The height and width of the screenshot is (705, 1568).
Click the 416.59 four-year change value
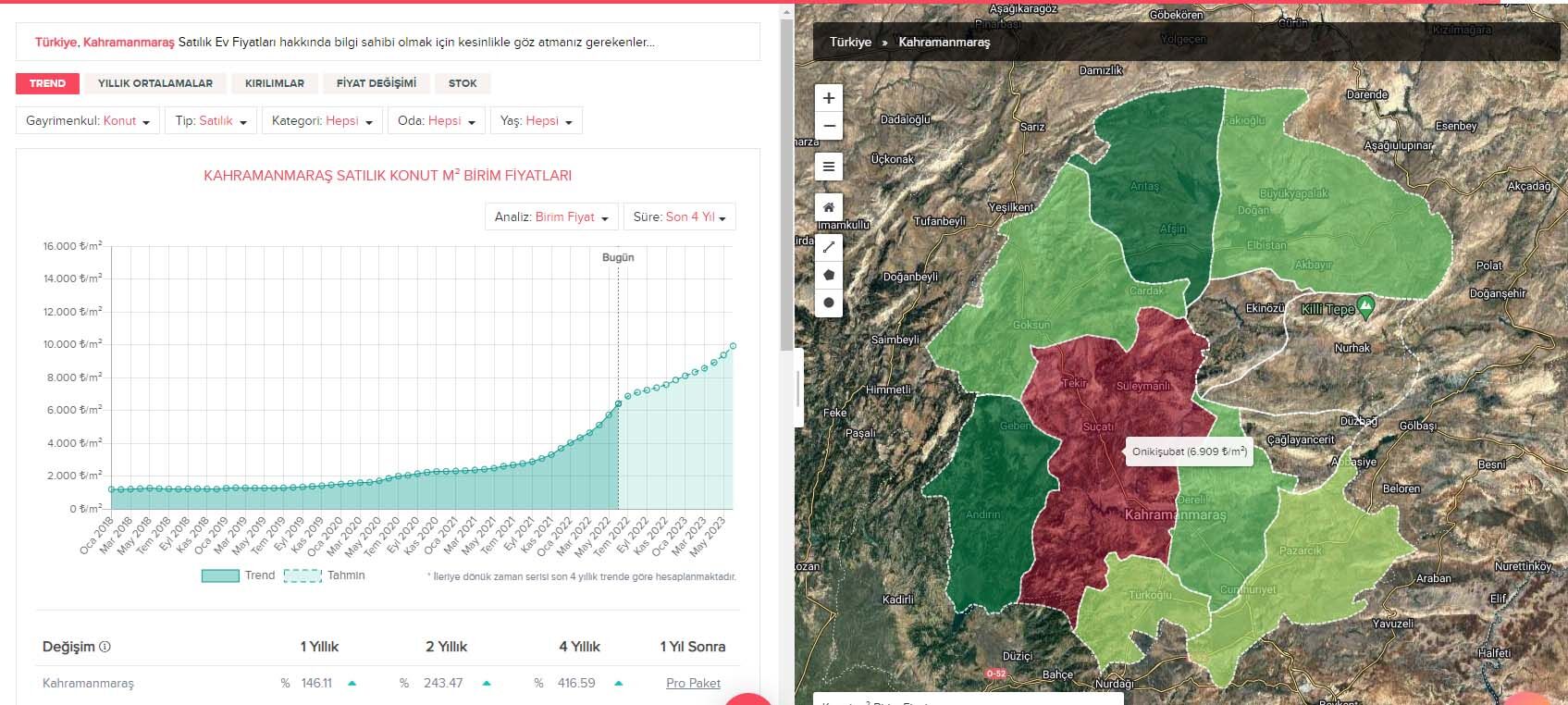pos(576,684)
